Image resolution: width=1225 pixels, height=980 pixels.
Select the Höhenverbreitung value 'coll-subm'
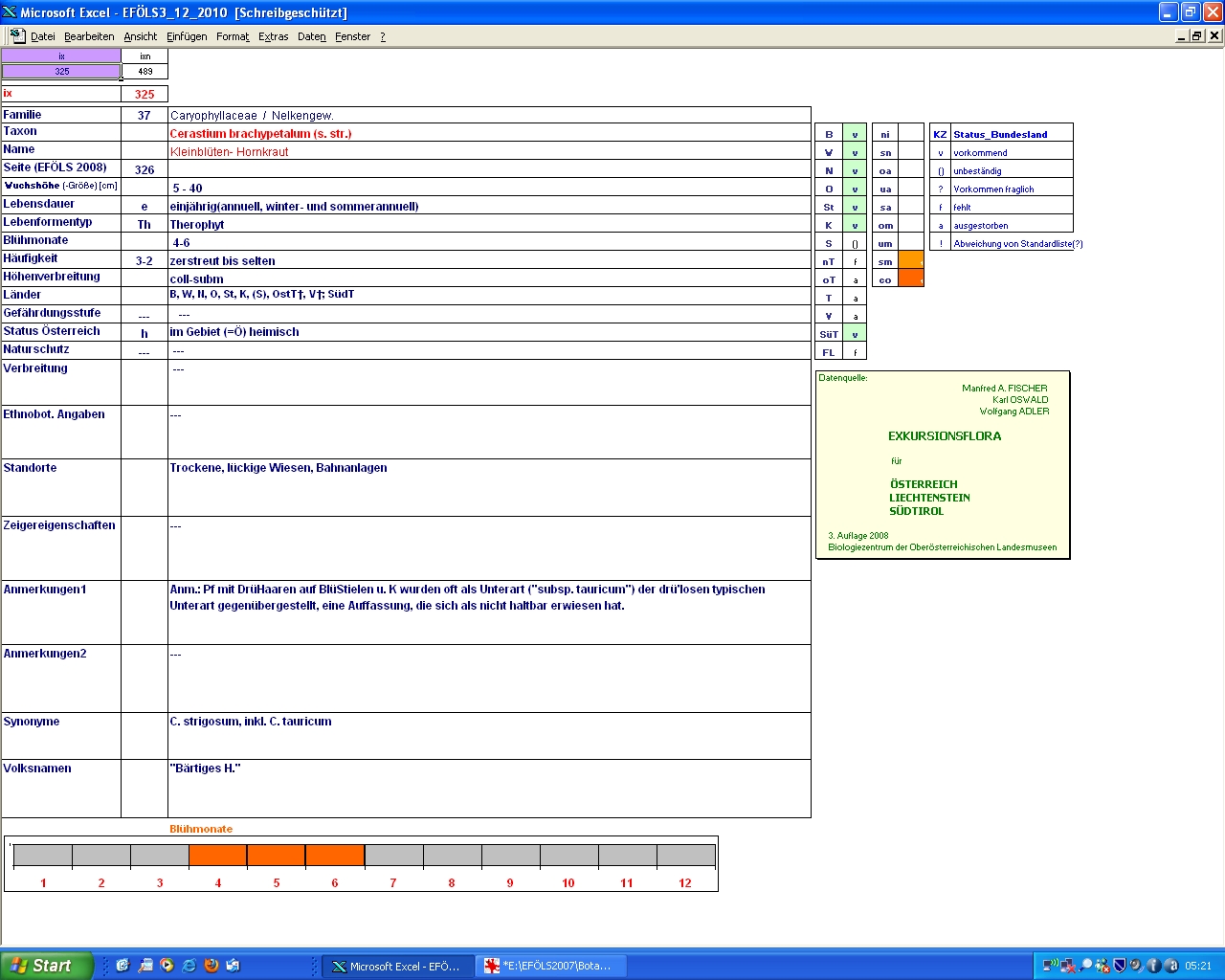(489, 278)
